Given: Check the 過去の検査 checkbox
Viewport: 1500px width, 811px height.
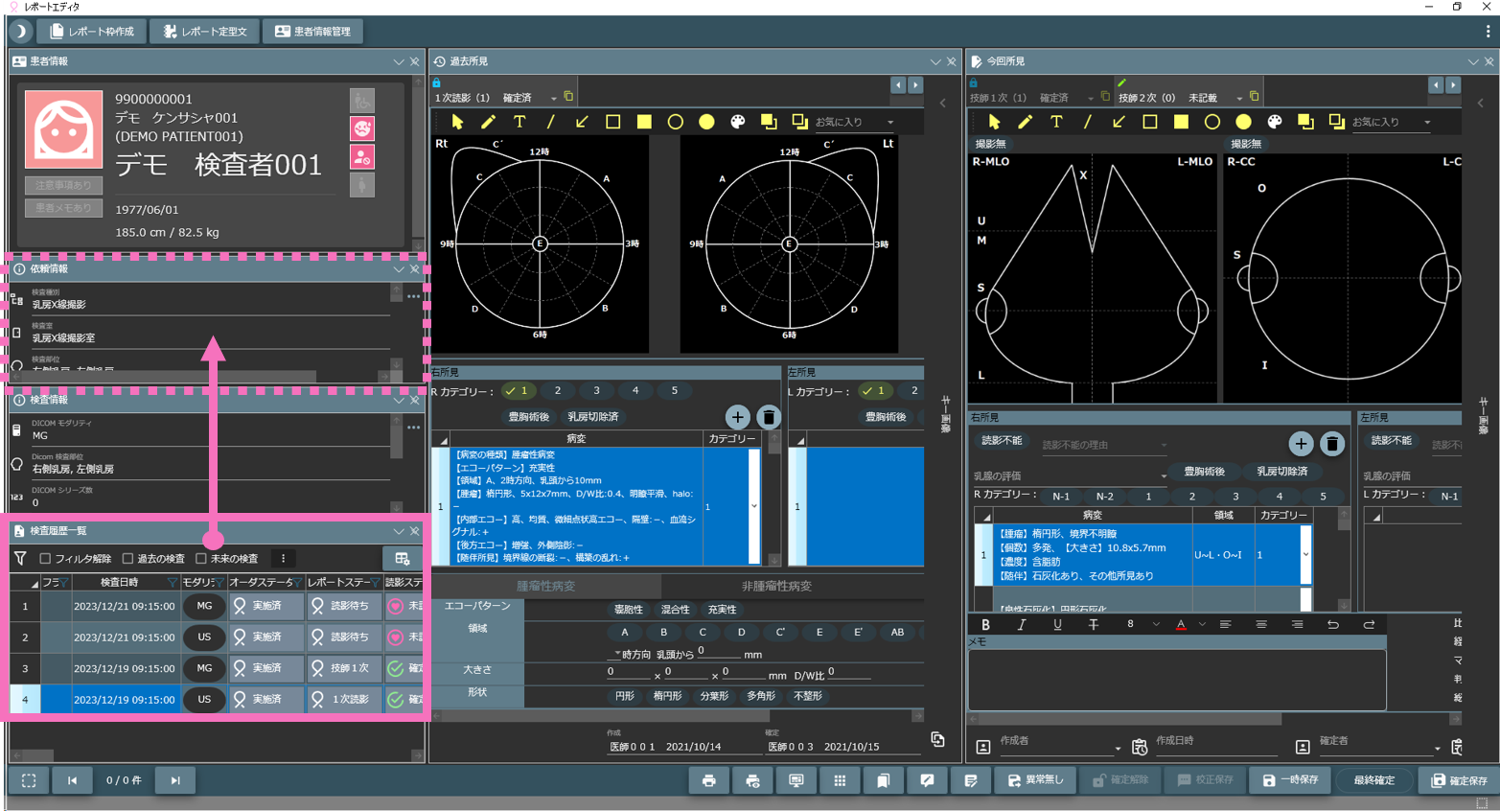Looking at the screenshot, I should coord(128,558).
